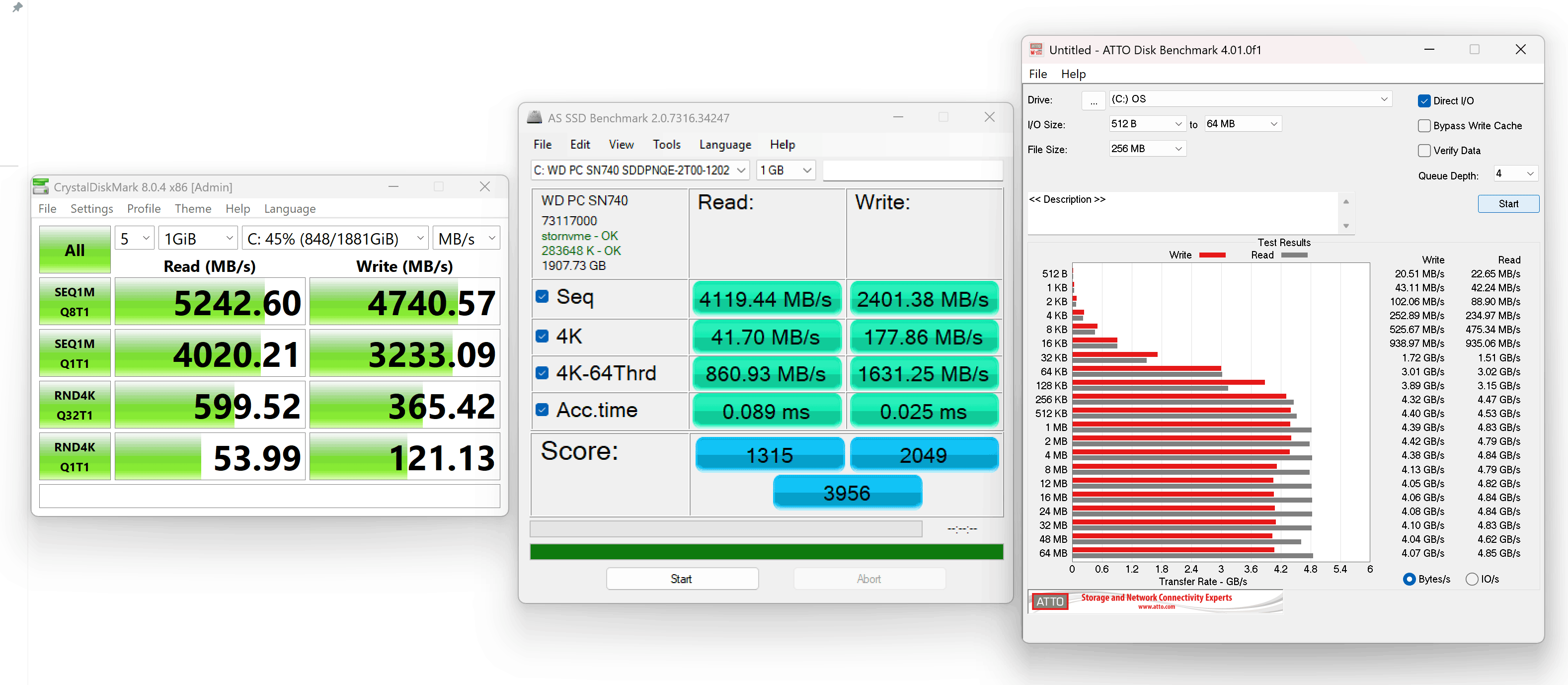The width and height of the screenshot is (1568, 685).
Task: Open ATTO File menu
Action: (x=1038, y=74)
